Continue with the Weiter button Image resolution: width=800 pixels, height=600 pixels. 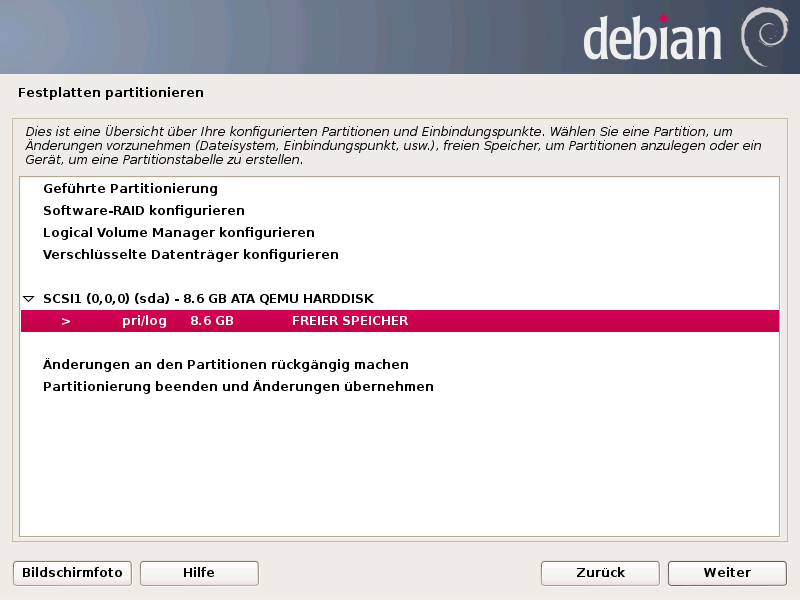[727, 573]
